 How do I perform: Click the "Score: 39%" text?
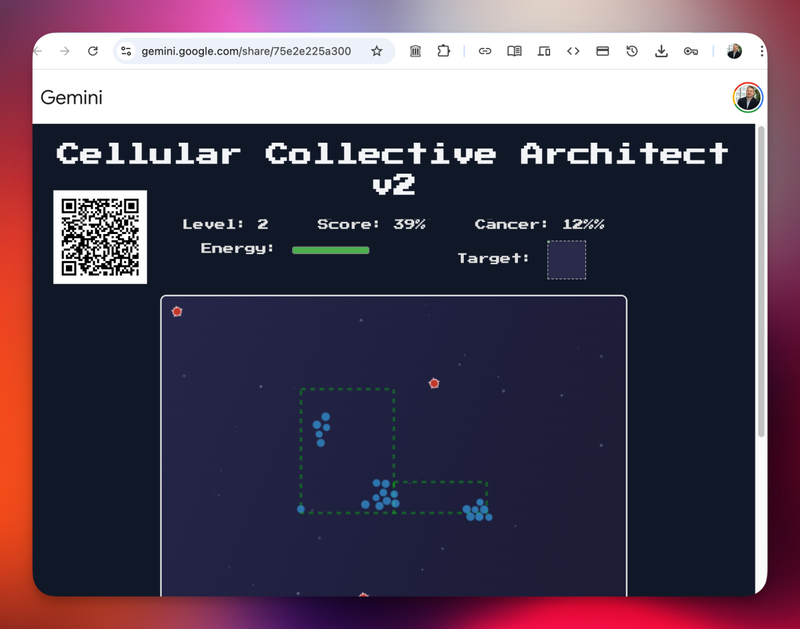371,224
